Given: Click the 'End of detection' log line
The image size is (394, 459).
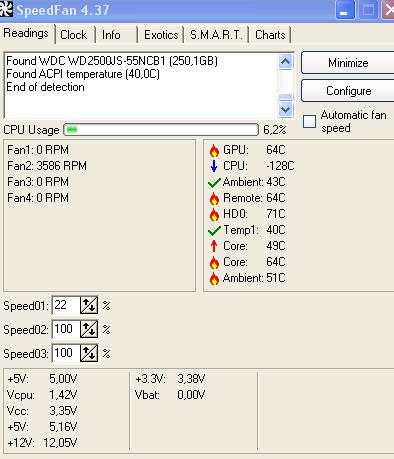Looking at the screenshot, I should coord(45,87).
